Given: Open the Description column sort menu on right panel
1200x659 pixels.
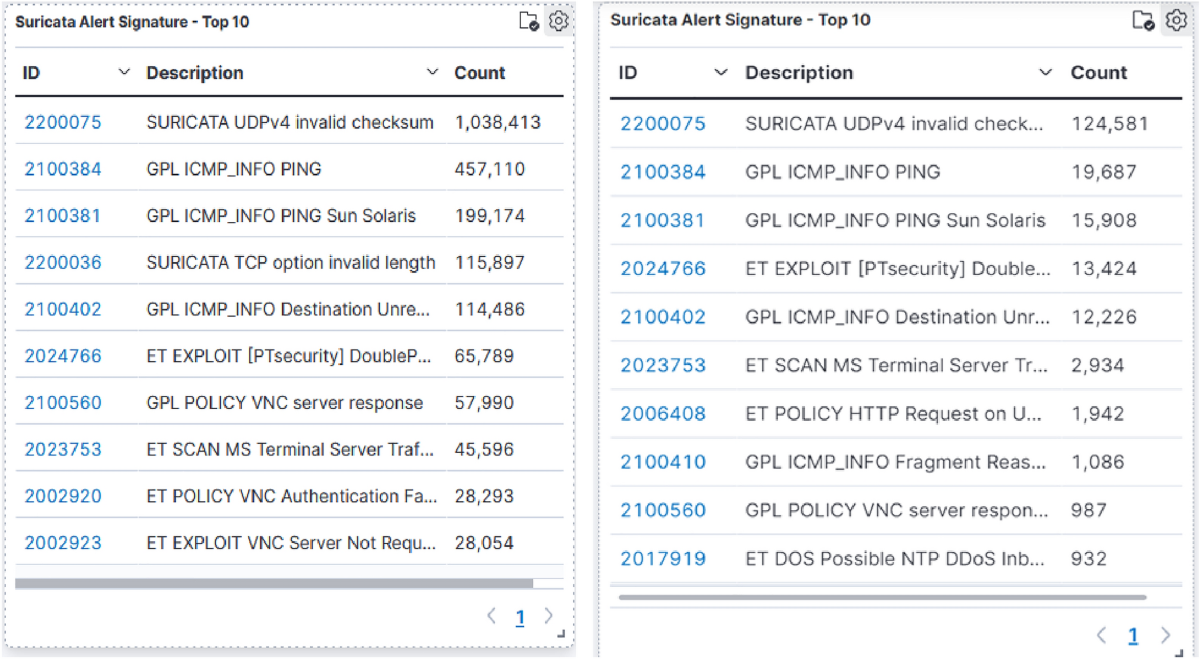Looking at the screenshot, I should (x=1044, y=72).
